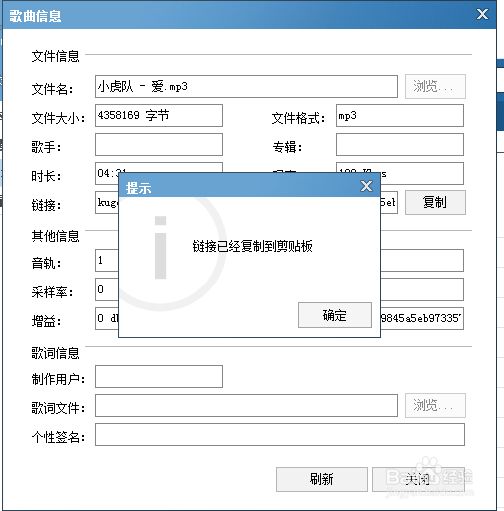Screen dimensions: 504x511
Task: Click the 制作用户 input field
Action: pos(159,376)
